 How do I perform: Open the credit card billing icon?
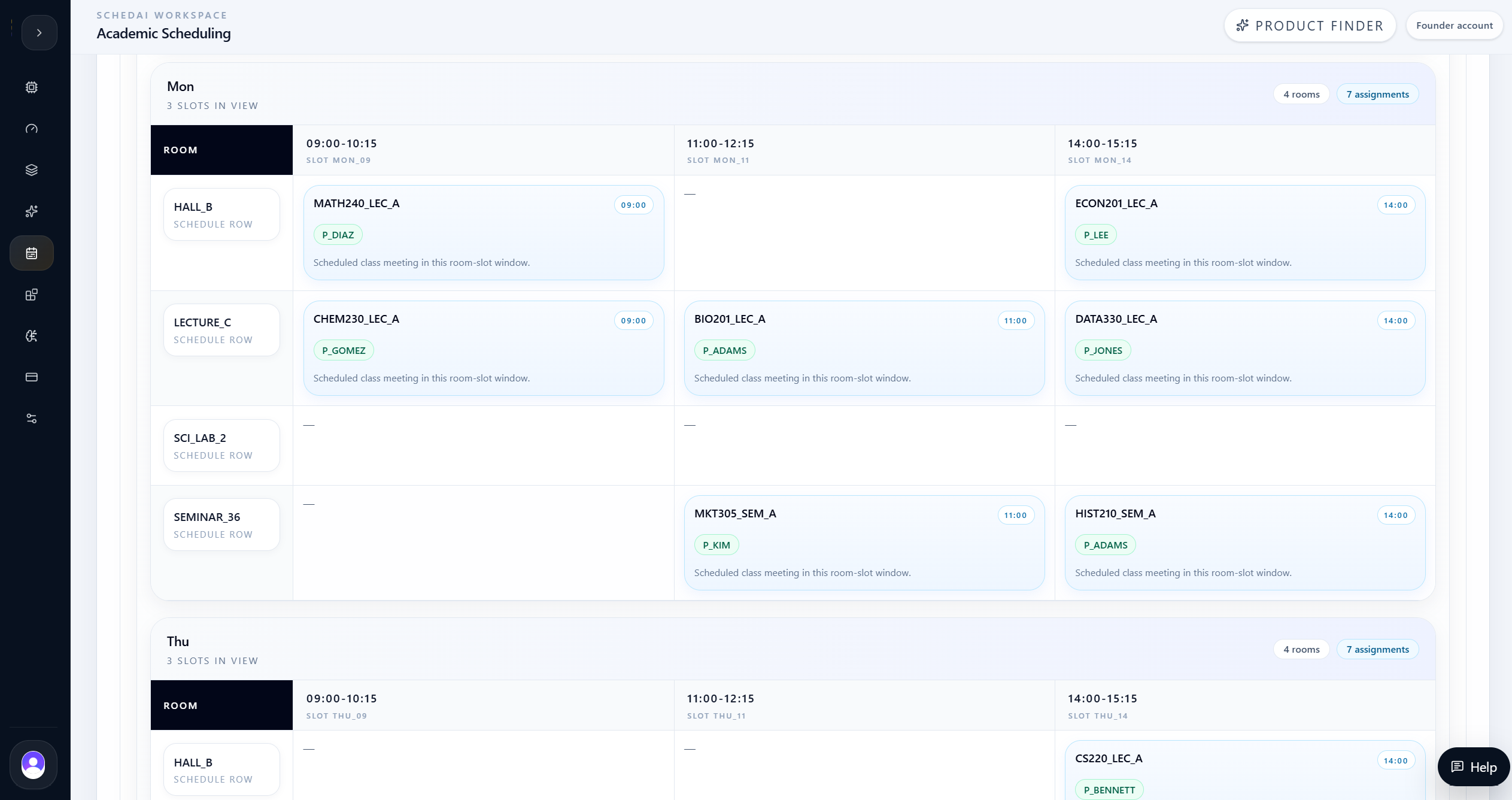coord(32,377)
